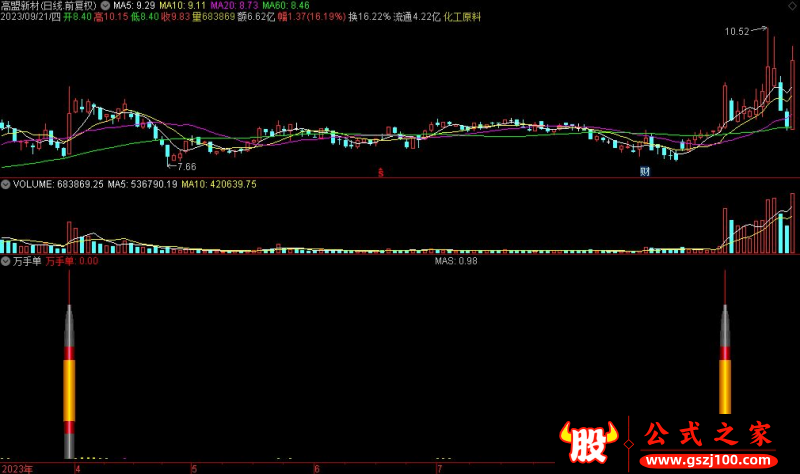
Task: Select the 高盟新材(日线 前复权) stock title
Action: pyautogui.click(x=49, y=6)
